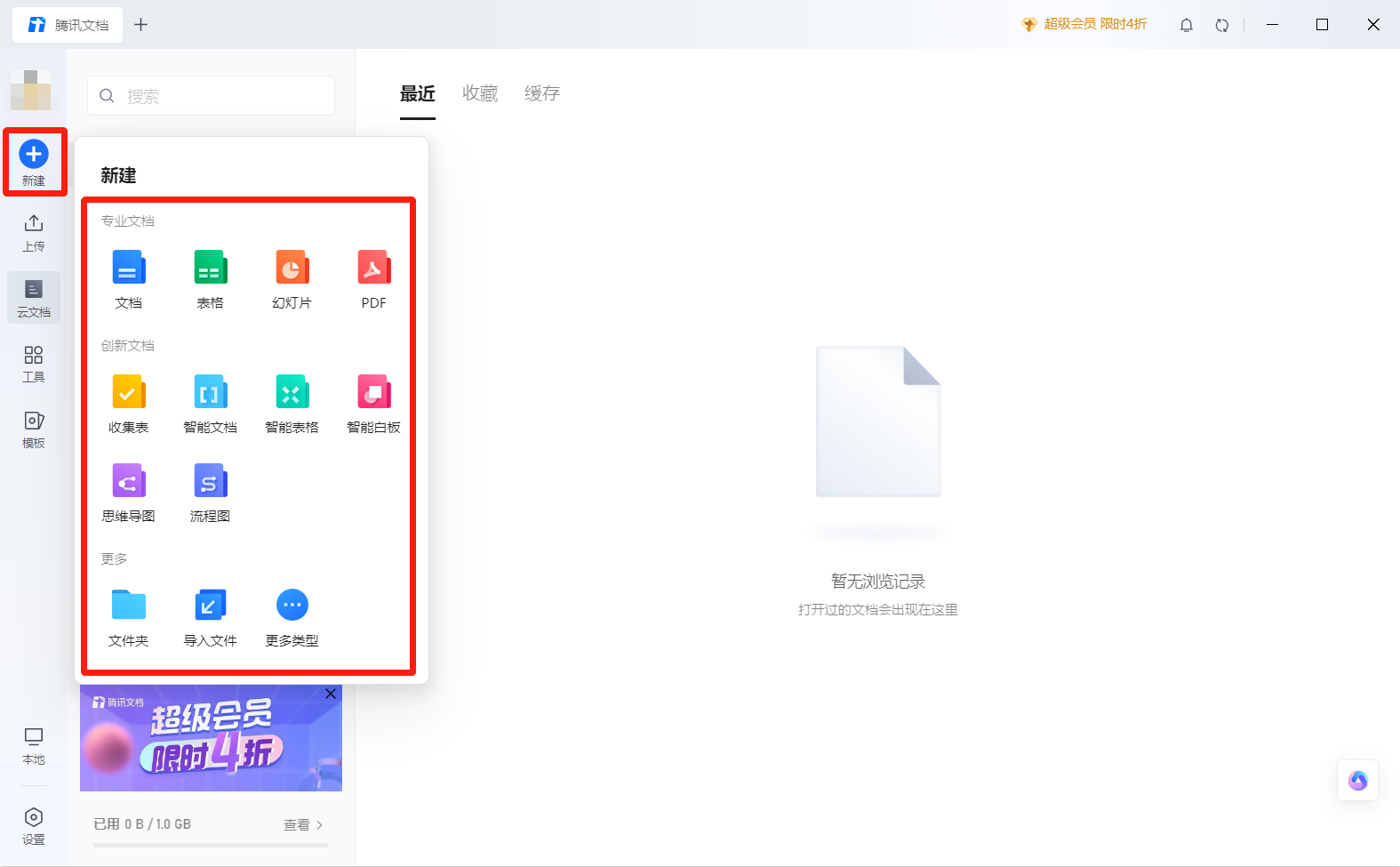Viewport: 1400px width, 867px height.
Task: Open the notification bell
Action: tap(1187, 25)
